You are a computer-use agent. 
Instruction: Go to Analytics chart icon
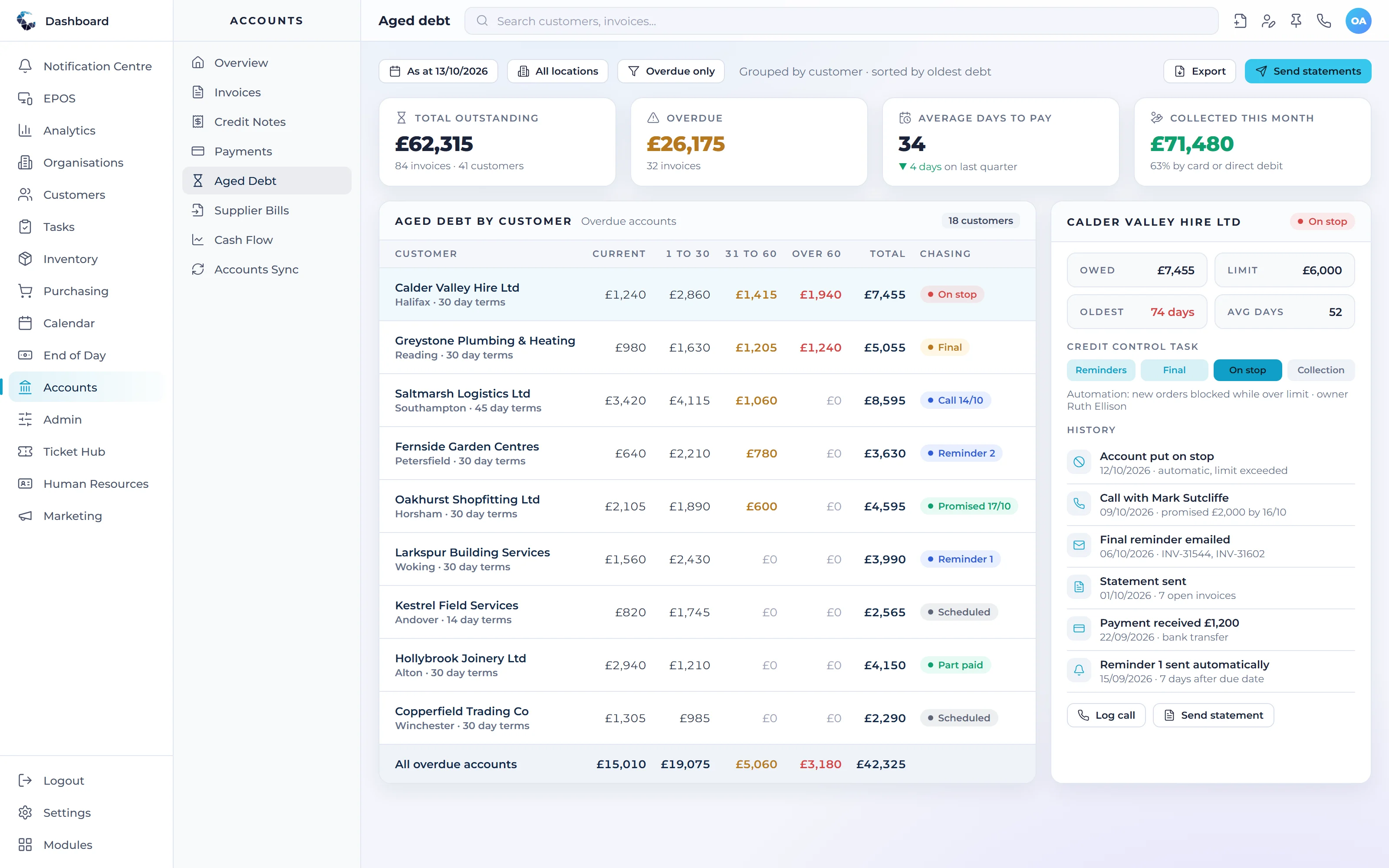25,130
